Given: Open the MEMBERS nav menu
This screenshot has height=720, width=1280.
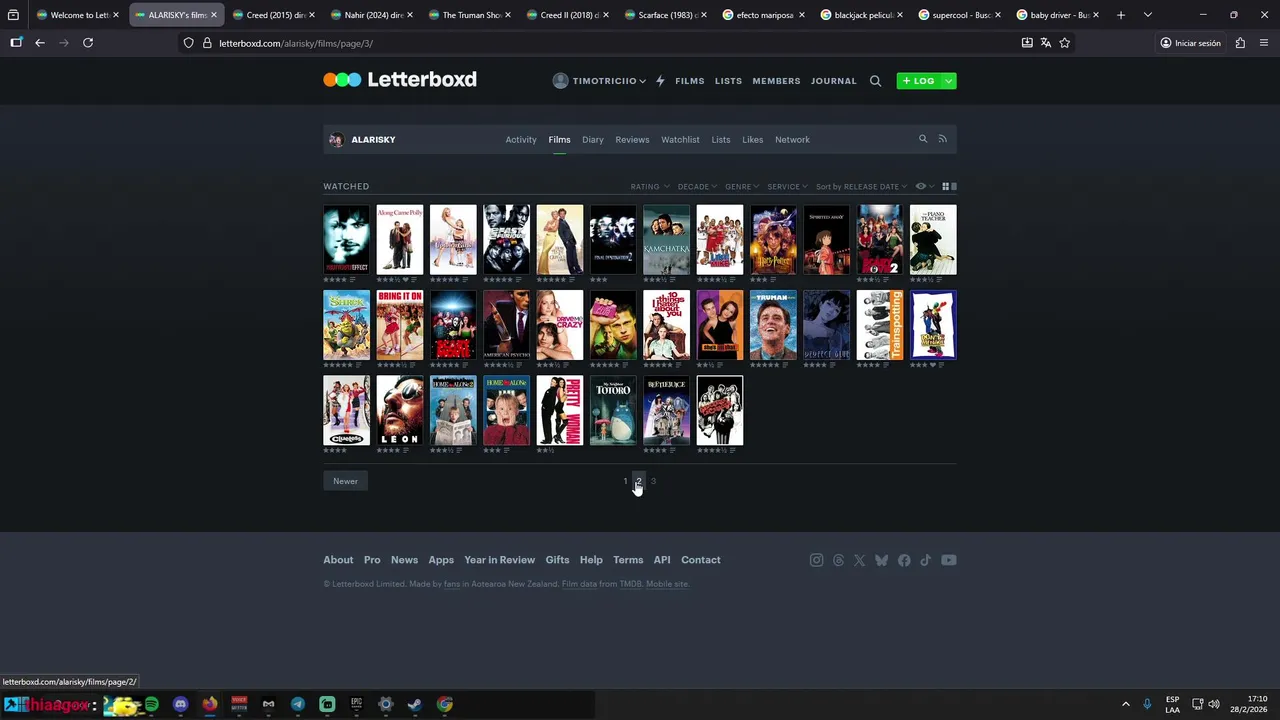Looking at the screenshot, I should click(776, 81).
